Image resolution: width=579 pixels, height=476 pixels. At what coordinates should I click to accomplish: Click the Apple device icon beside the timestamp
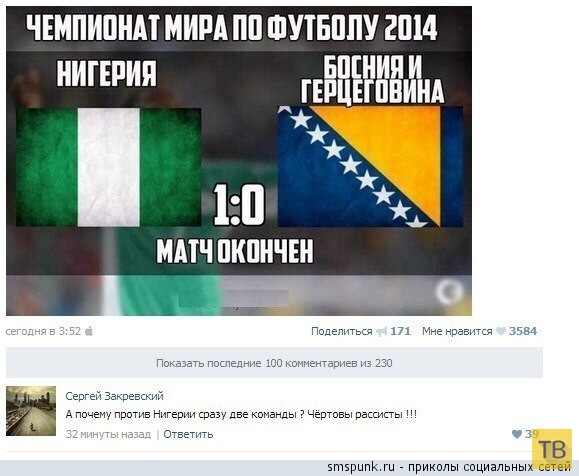point(89,331)
